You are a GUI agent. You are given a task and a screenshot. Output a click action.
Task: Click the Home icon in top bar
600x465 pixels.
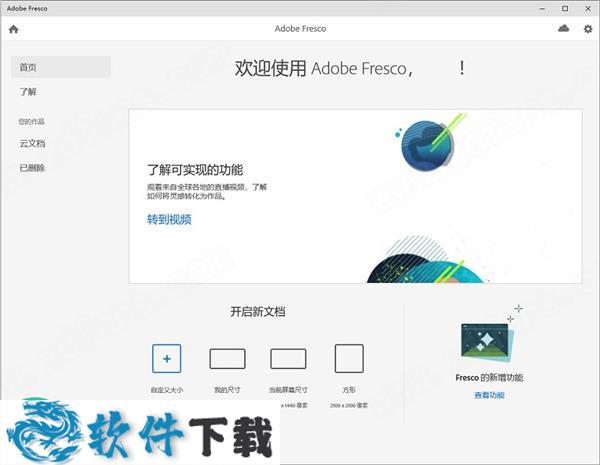13,29
